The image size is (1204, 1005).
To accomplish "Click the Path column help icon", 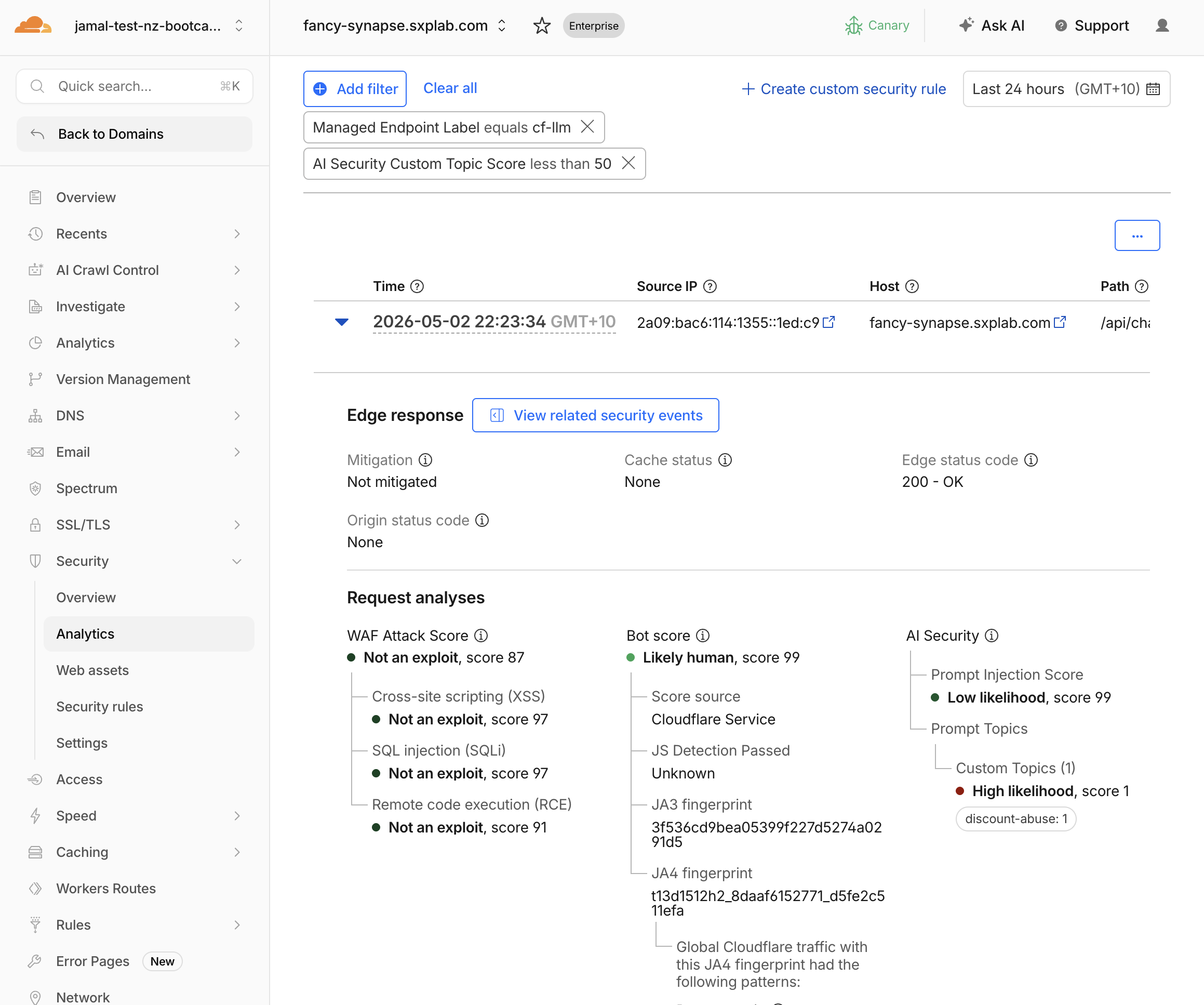I will click(1142, 286).
